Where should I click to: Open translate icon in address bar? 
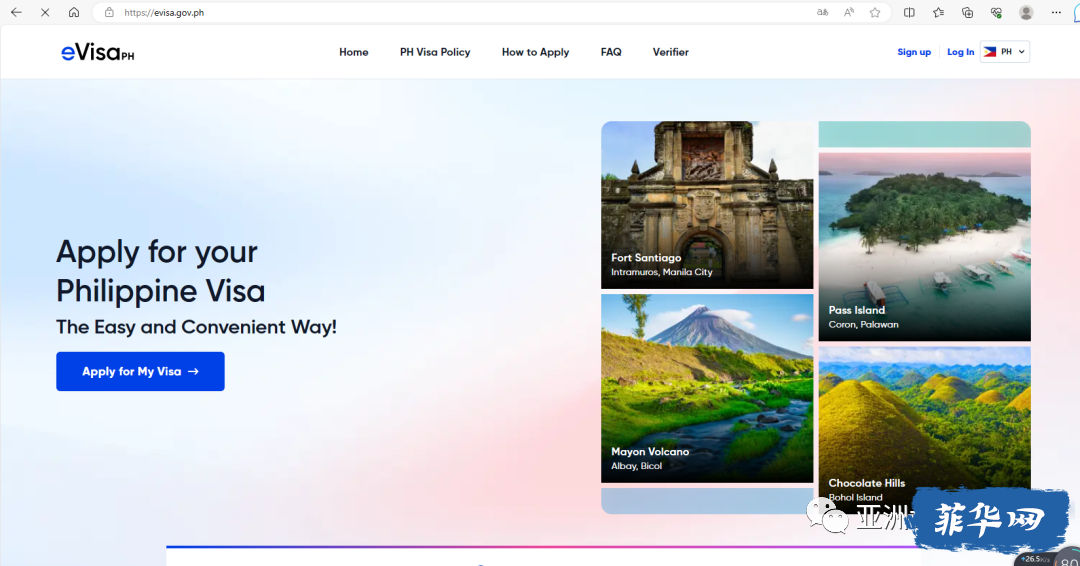pyautogui.click(x=822, y=12)
